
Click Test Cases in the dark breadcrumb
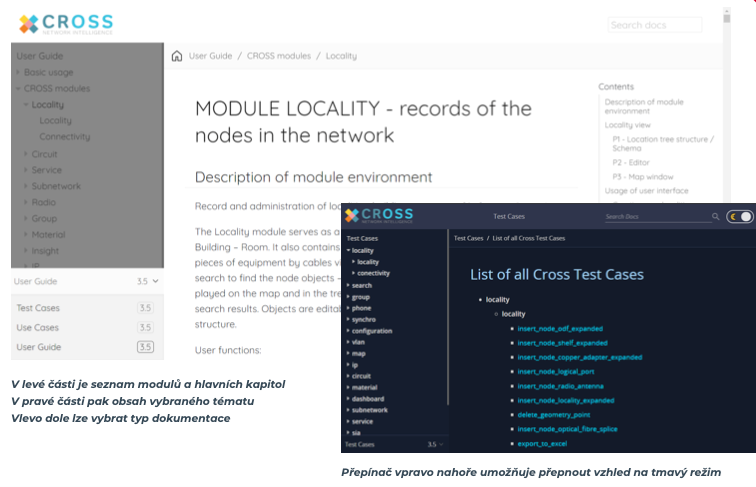(x=468, y=238)
